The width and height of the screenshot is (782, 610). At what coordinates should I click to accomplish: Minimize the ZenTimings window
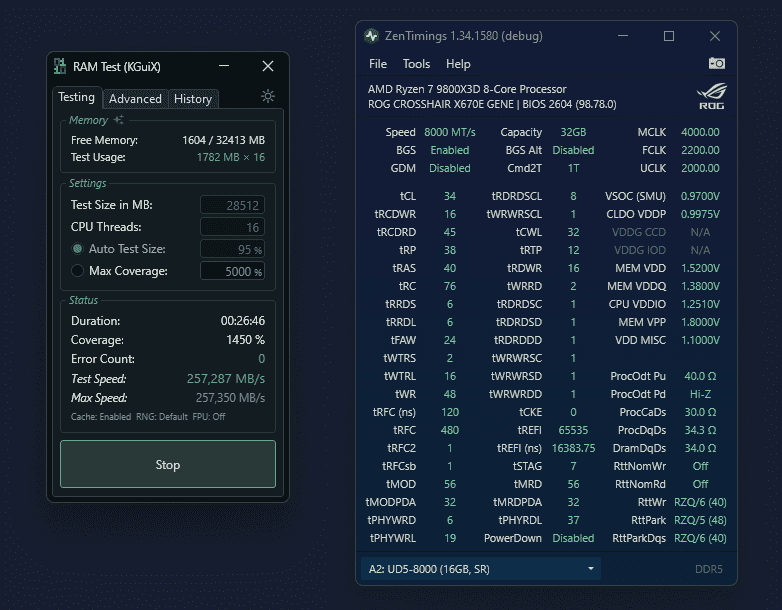click(x=622, y=36)
